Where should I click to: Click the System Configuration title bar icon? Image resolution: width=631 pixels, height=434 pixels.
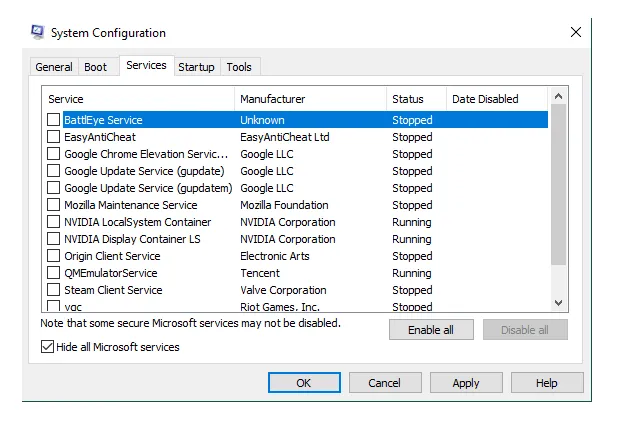pyautogui.click(x=37, y=32)
